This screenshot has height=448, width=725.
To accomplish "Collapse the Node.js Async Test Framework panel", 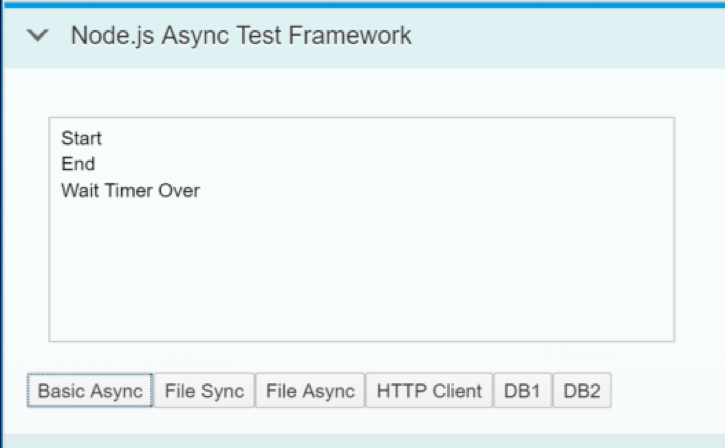I will [x=37, y=35].
